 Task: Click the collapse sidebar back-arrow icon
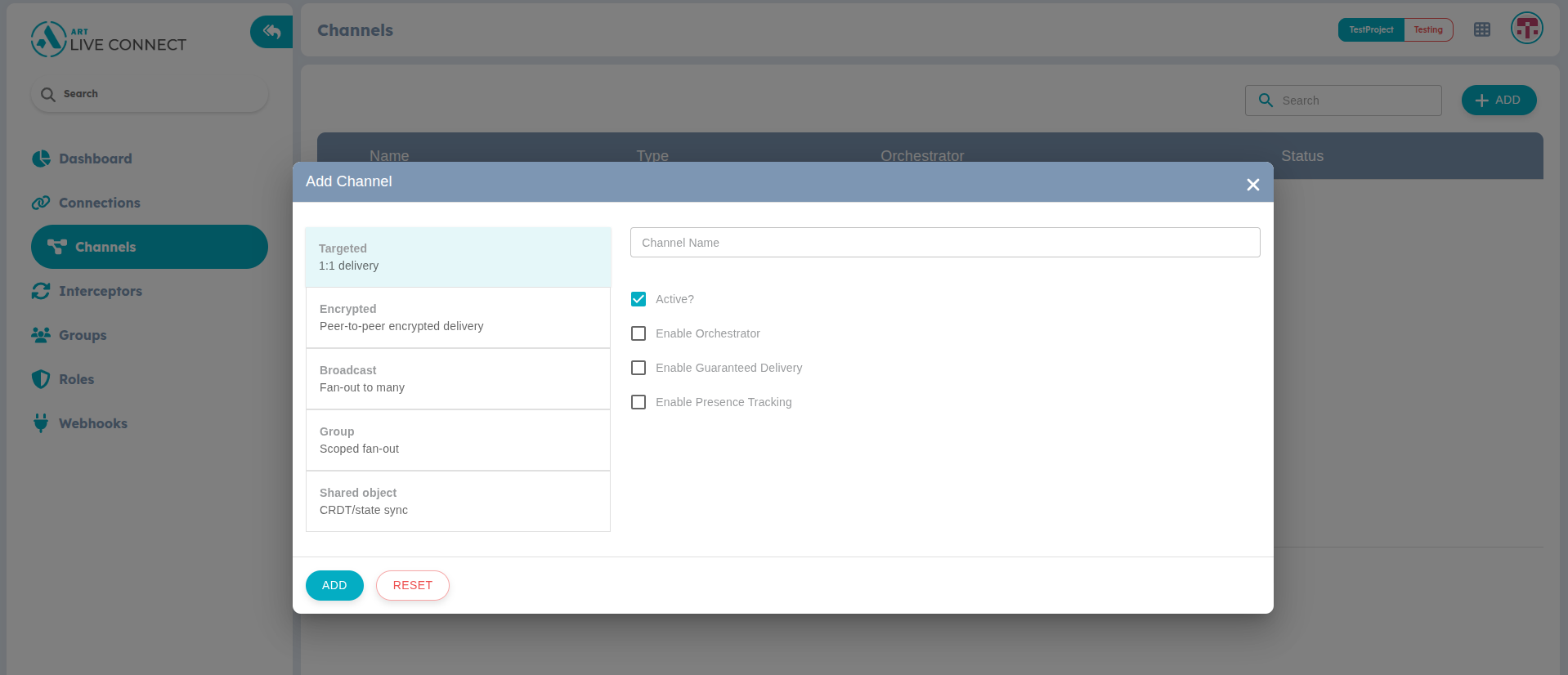coord(272,32)
